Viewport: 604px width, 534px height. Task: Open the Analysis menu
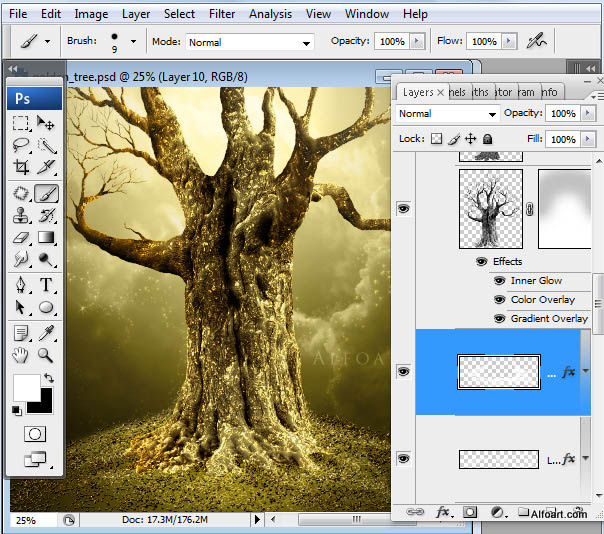[269, 14]
